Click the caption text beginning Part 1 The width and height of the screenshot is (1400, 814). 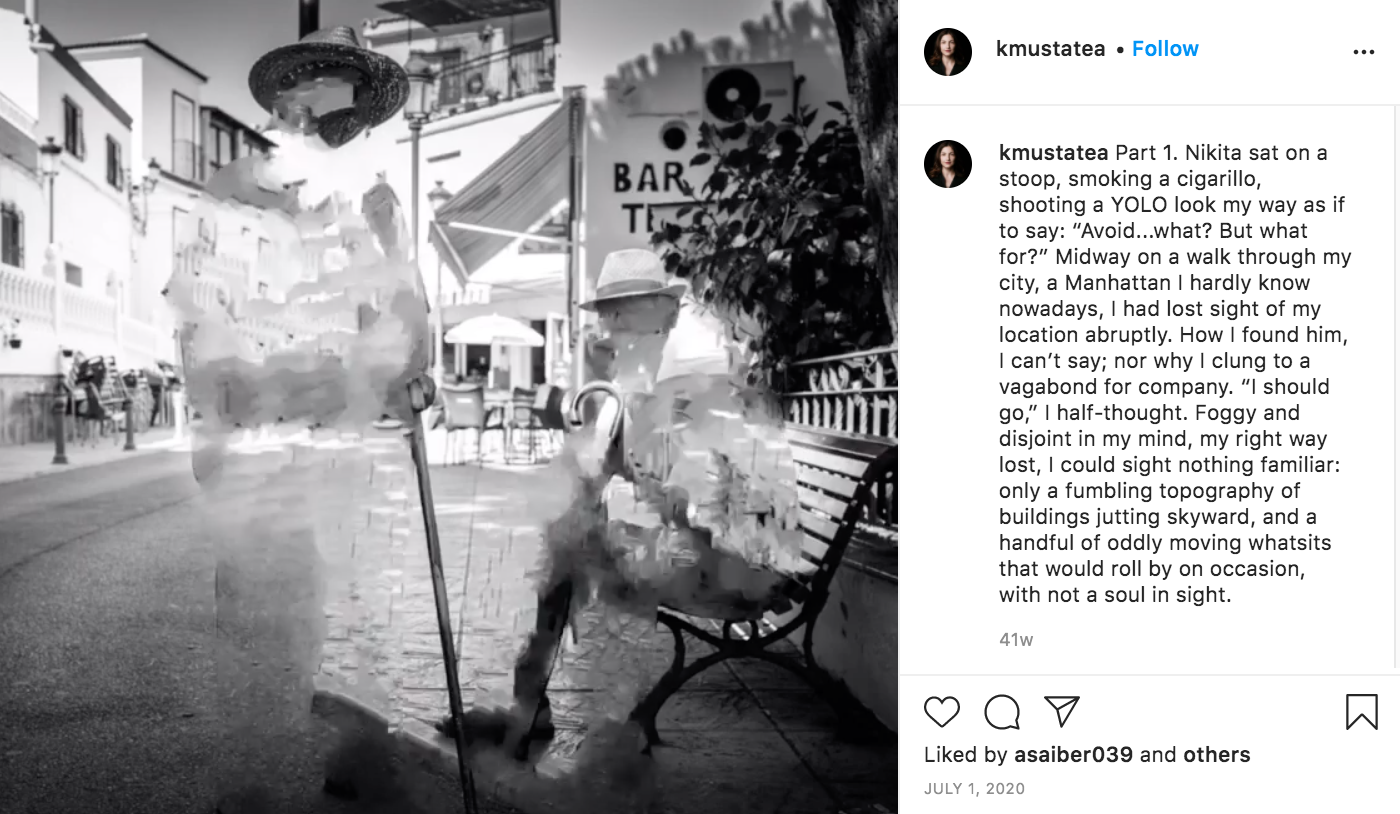(1175, 374)
